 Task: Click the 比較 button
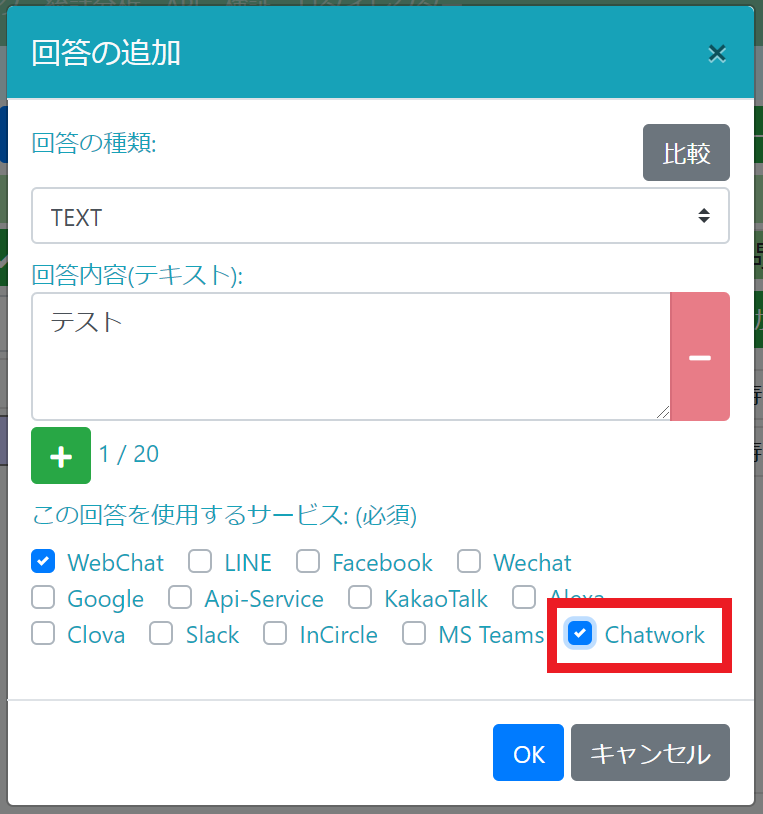(x=686, y=153)
